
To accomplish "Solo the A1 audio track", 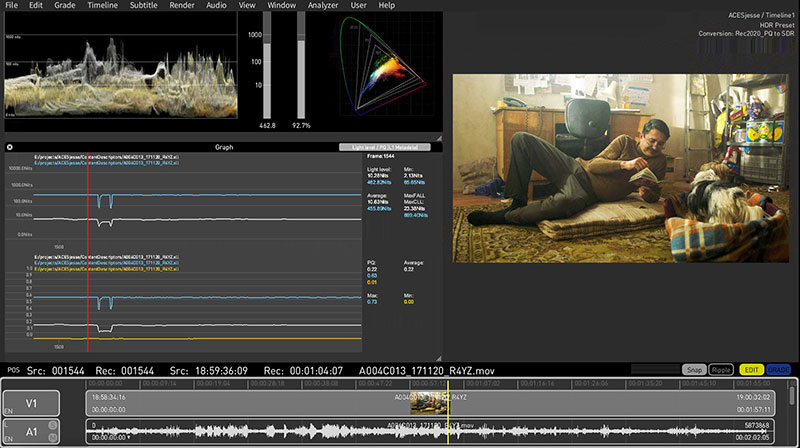I will 53,425.
